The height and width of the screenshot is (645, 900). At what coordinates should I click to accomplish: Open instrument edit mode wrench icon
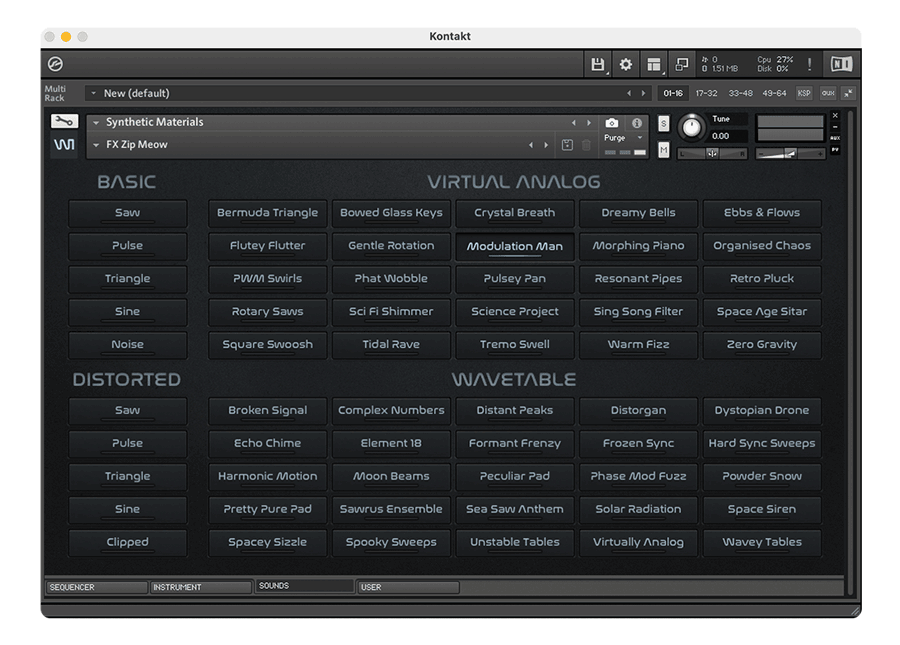(64, 122)
